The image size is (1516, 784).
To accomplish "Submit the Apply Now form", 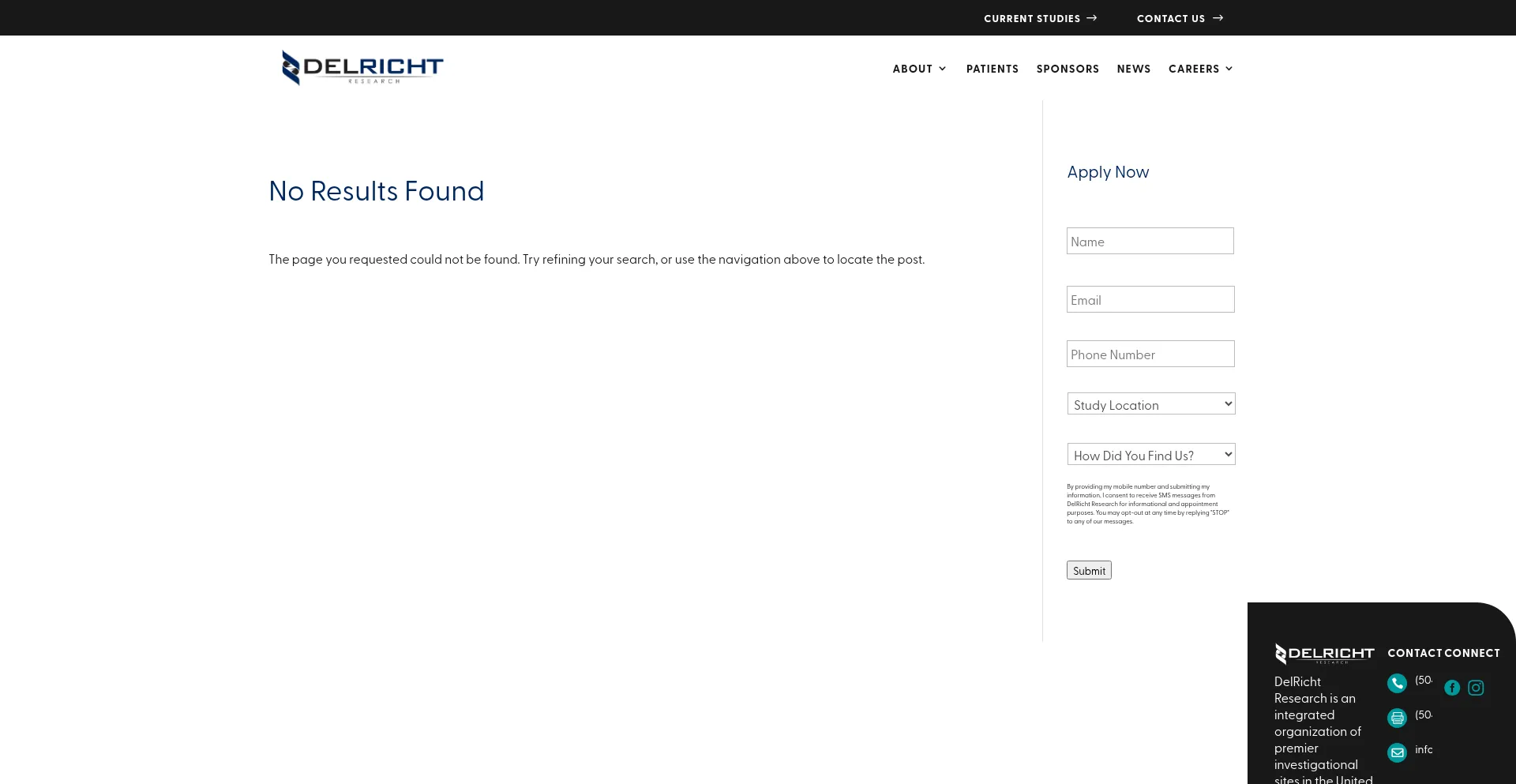I will coord(1089,571).
